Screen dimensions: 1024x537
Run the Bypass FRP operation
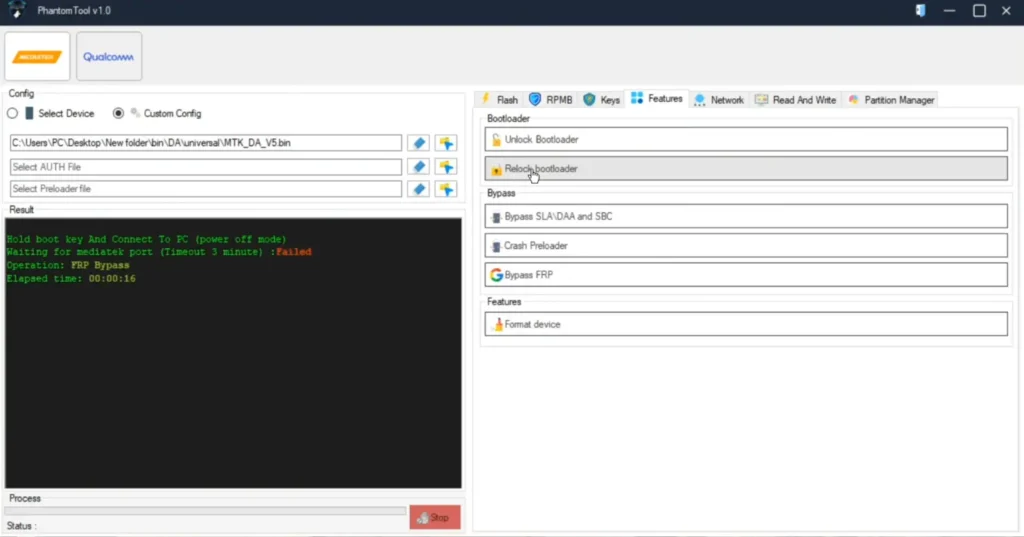745,275
